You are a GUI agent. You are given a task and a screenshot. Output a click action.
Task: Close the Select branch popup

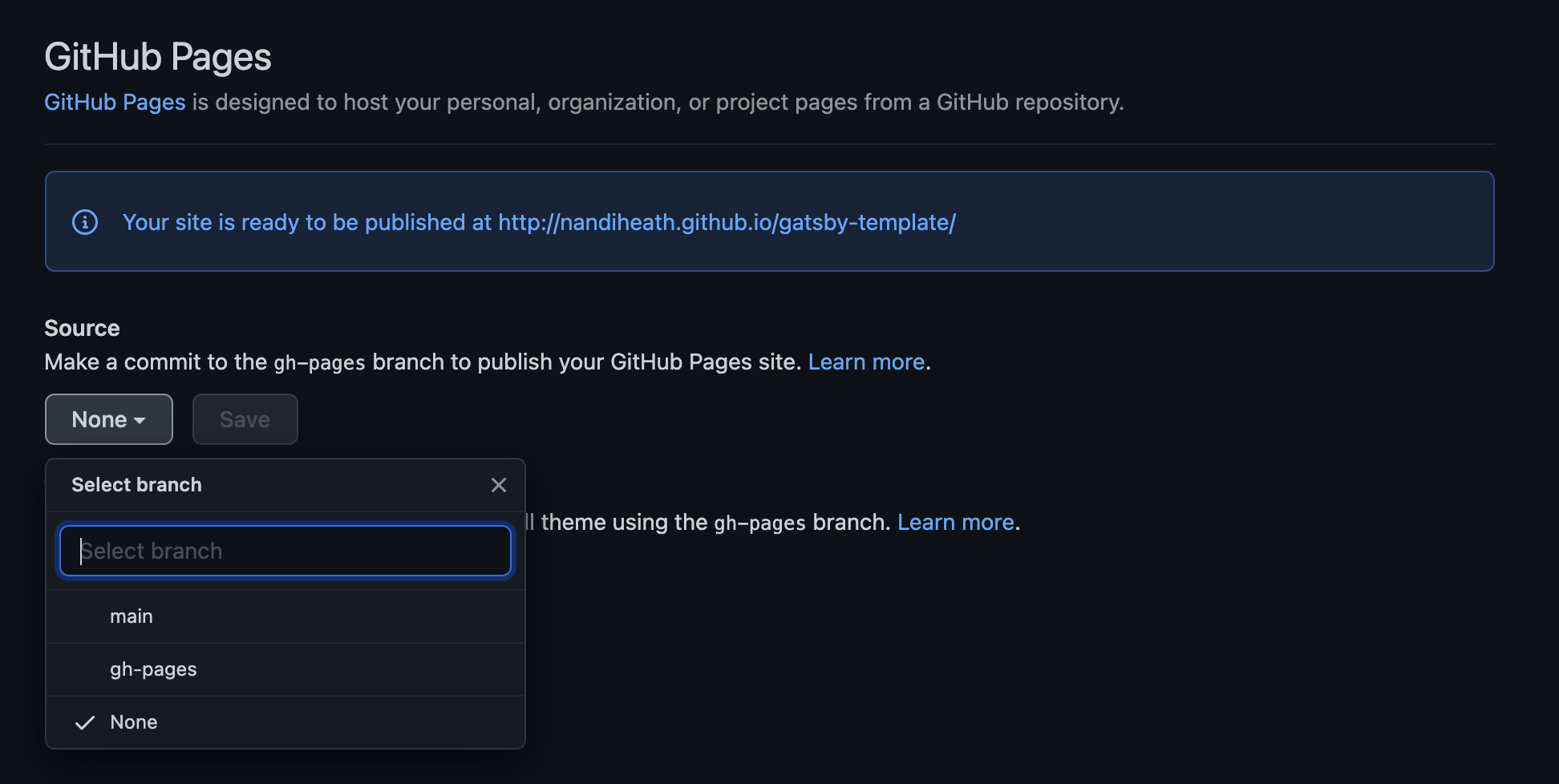(498, 485)
